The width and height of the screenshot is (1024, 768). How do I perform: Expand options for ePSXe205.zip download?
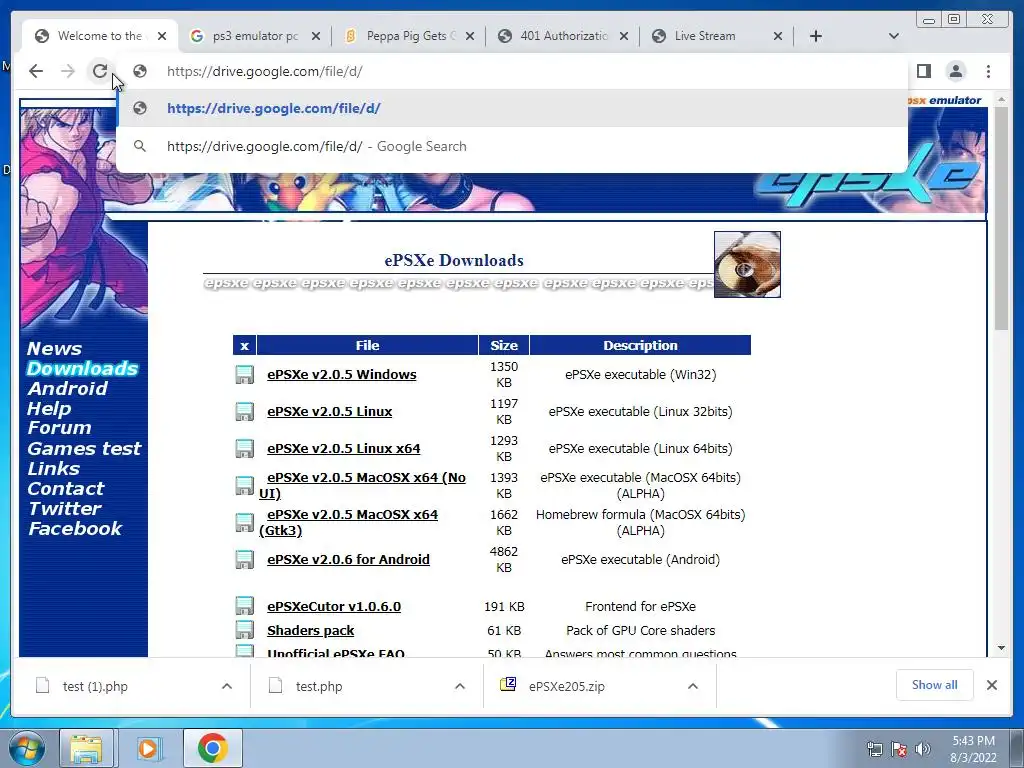tap(693, 686)
